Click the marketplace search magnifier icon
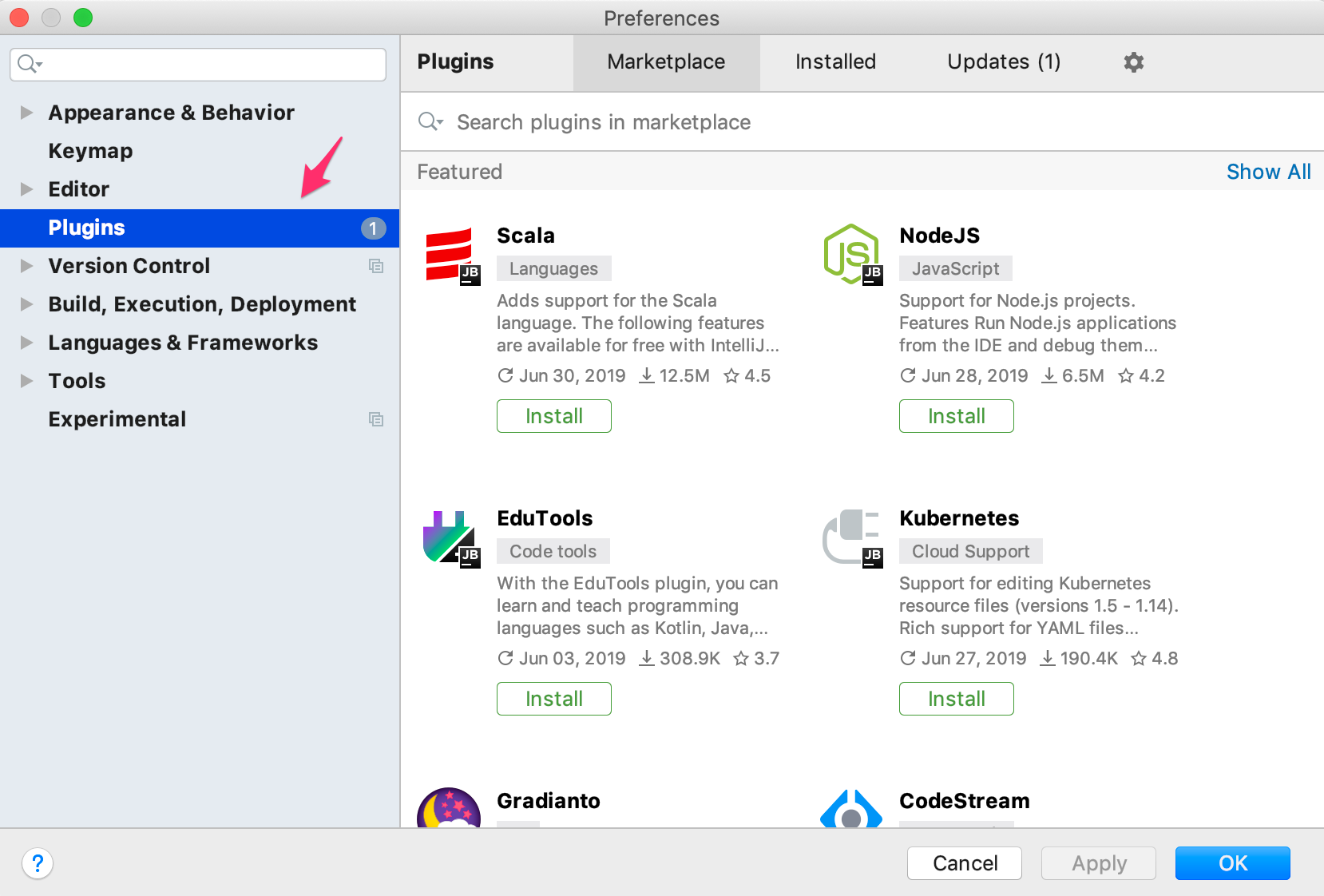 click(430, 121)
